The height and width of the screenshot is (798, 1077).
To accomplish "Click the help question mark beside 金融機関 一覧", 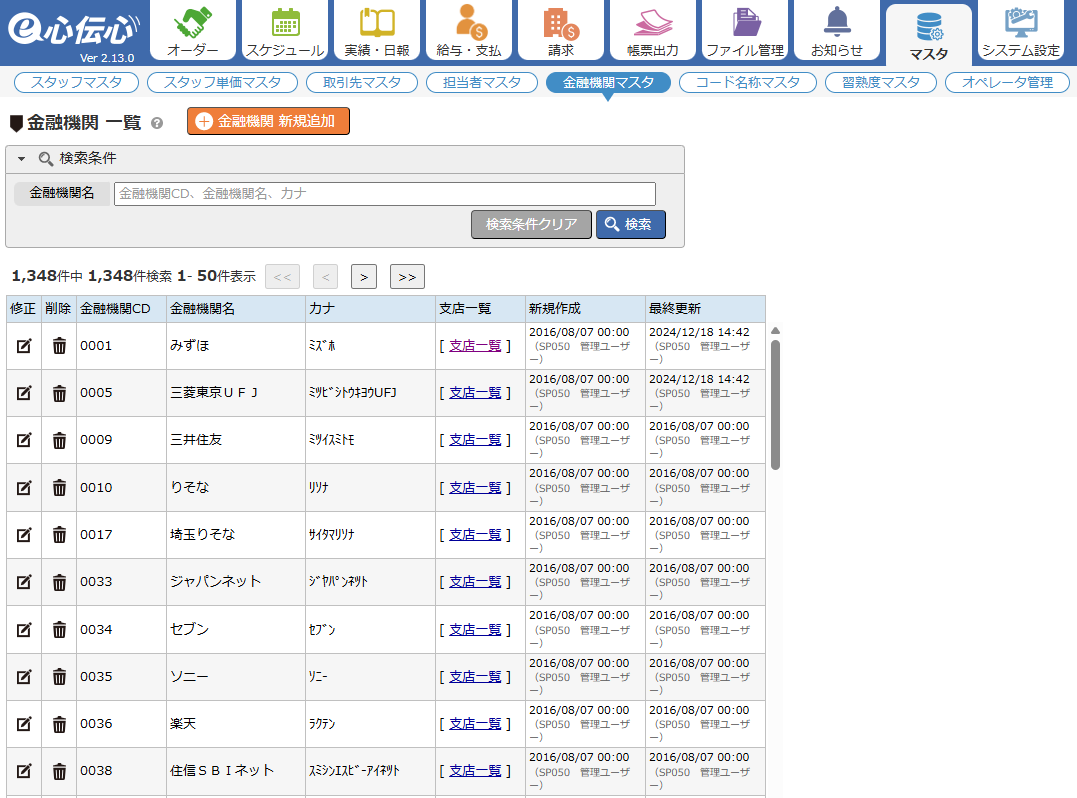I will click(x=157, y=123).
